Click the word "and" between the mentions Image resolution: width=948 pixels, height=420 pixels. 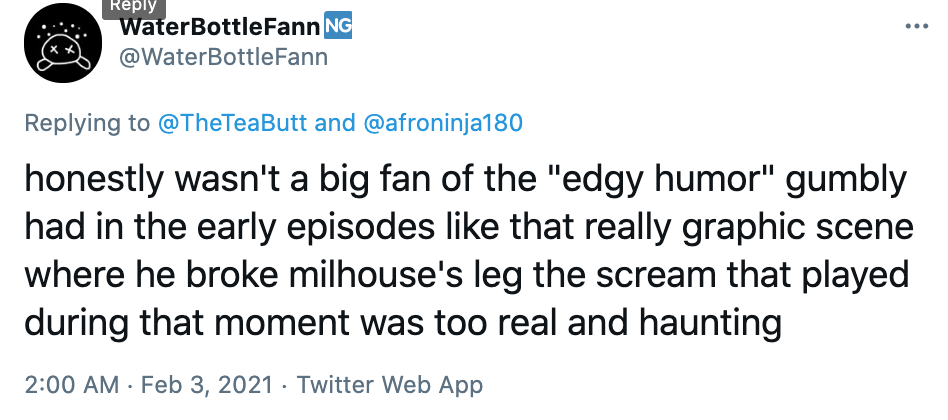click(335, 123)
